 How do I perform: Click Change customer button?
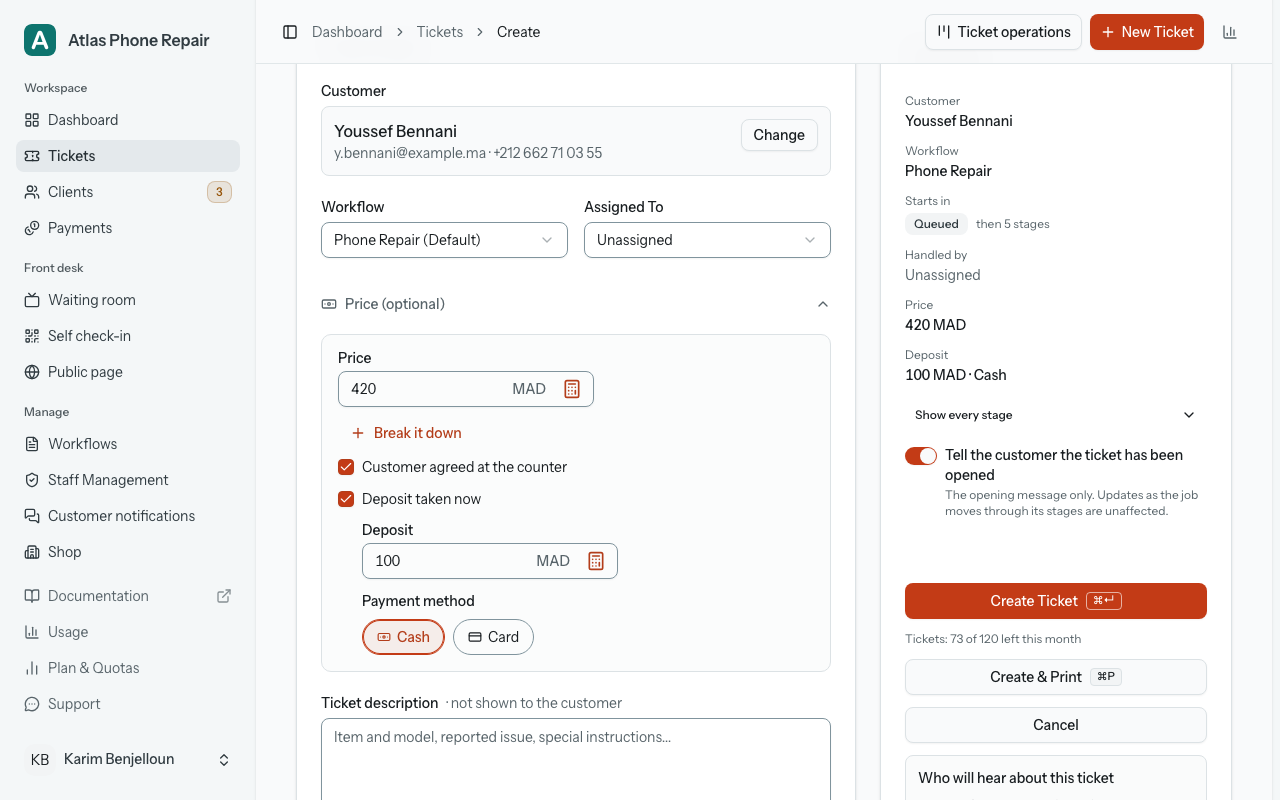coord(779,135)
